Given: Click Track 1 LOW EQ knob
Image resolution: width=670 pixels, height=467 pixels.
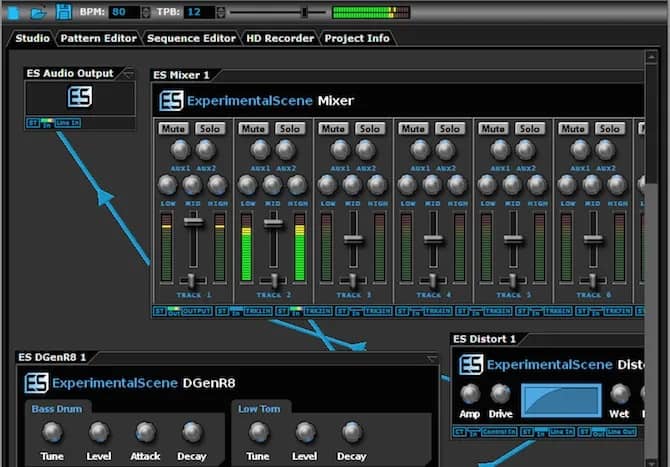Looking at the screenshot, I should tap(168, 185).
